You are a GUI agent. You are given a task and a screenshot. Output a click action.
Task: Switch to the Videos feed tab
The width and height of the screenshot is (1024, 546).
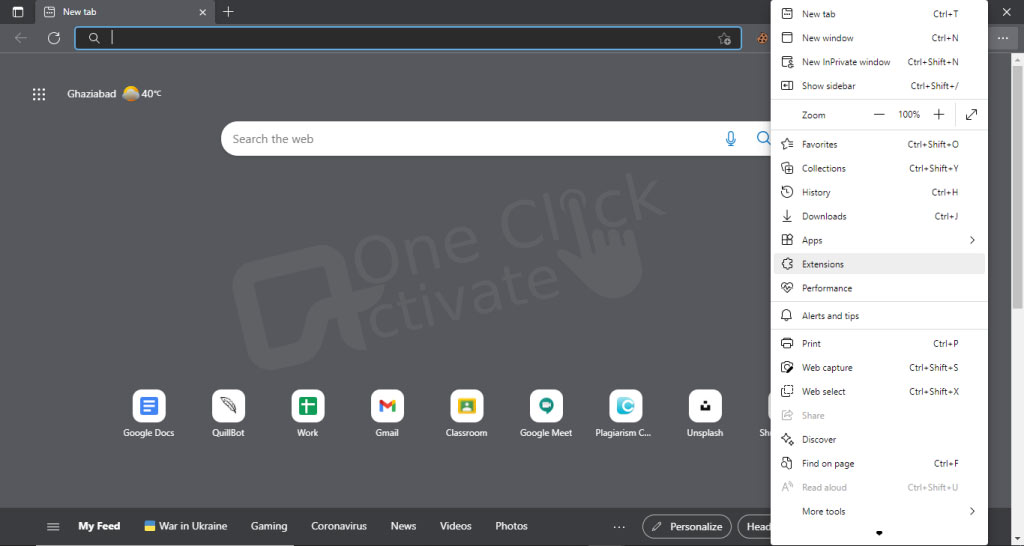(456, 526)
